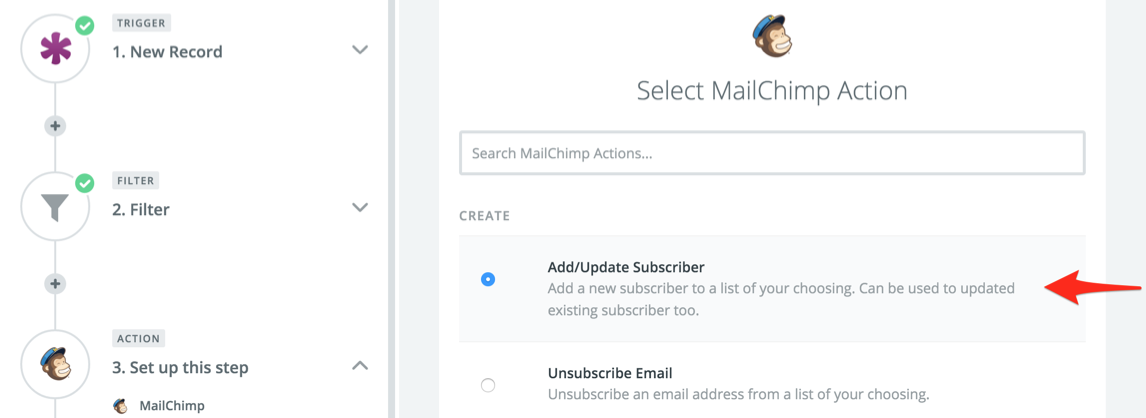Open the 2. Filter step

click(141, 210)
